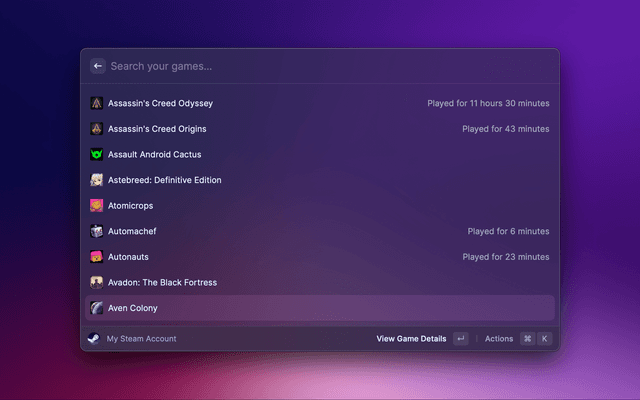Click the Automachef game icon

click(x=97, y=231)
